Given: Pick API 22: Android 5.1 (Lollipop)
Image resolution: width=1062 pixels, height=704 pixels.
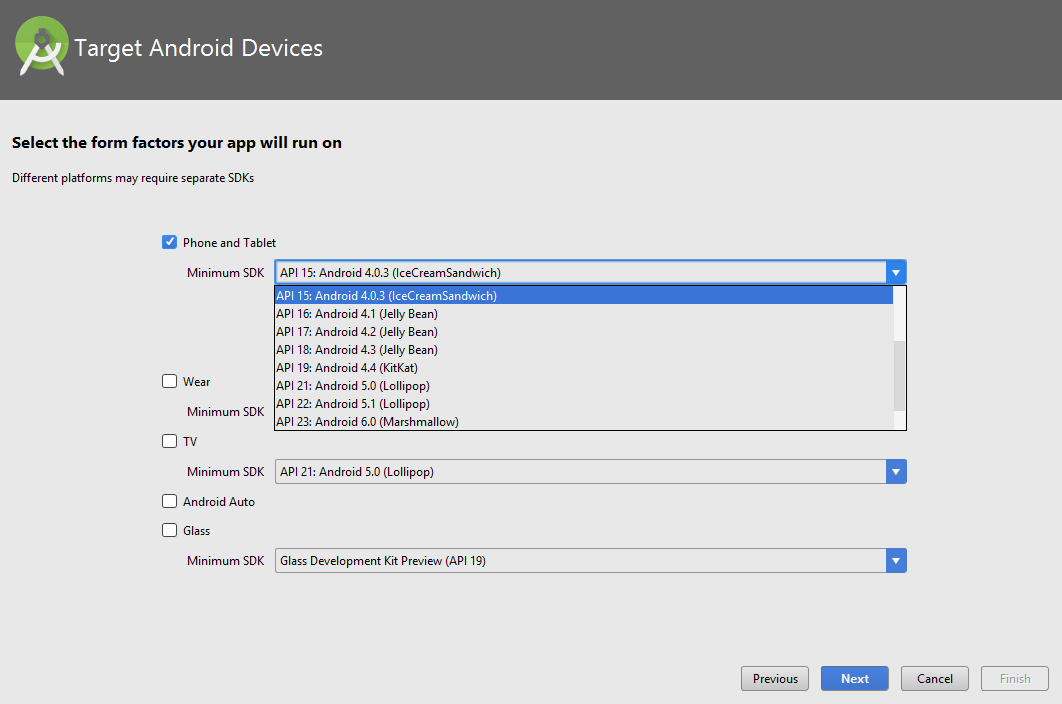Looking at the screenshot, I should pyautogui.click(x=584, y=403).
